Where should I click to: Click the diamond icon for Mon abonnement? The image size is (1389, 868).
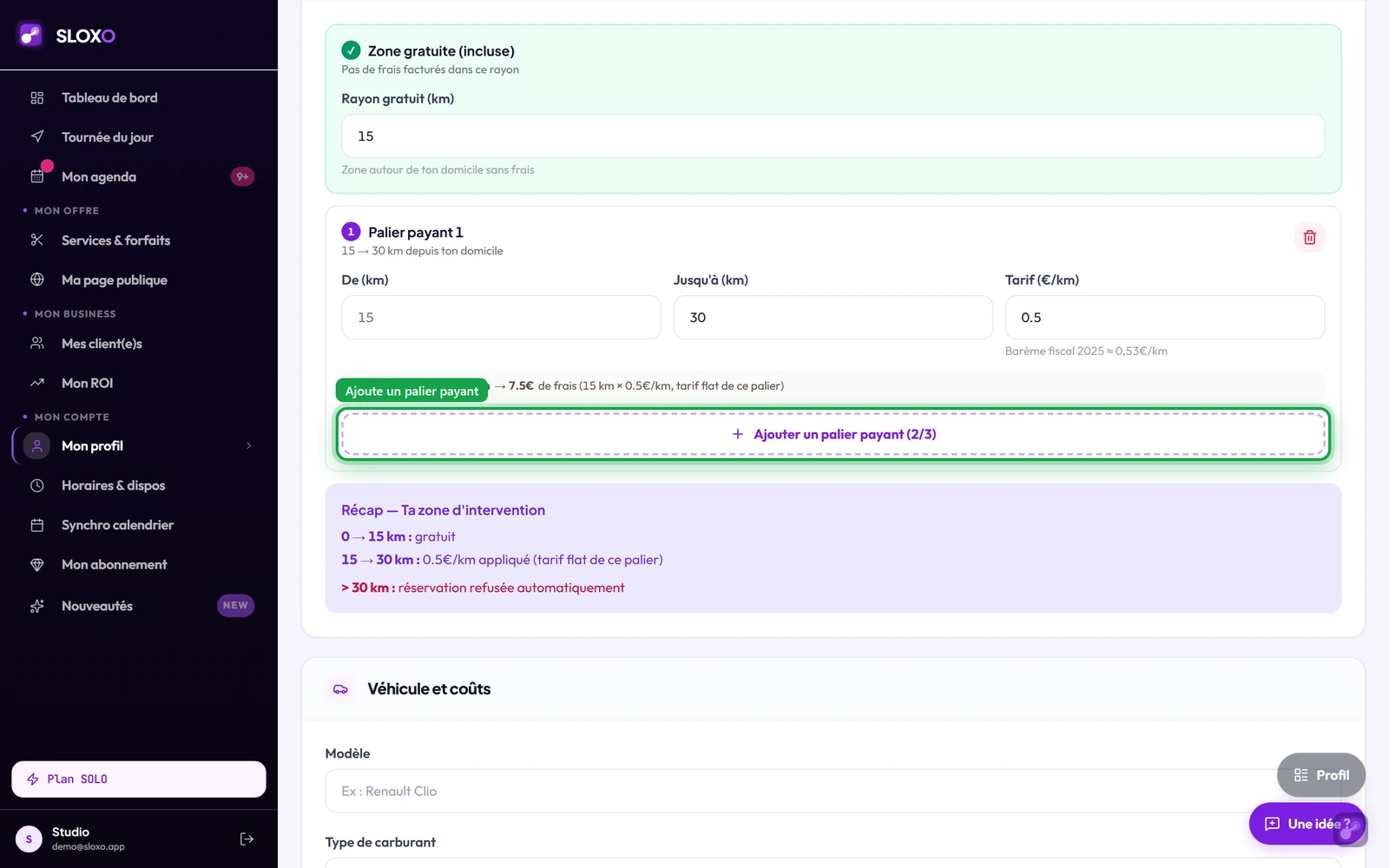pos(37,564)
